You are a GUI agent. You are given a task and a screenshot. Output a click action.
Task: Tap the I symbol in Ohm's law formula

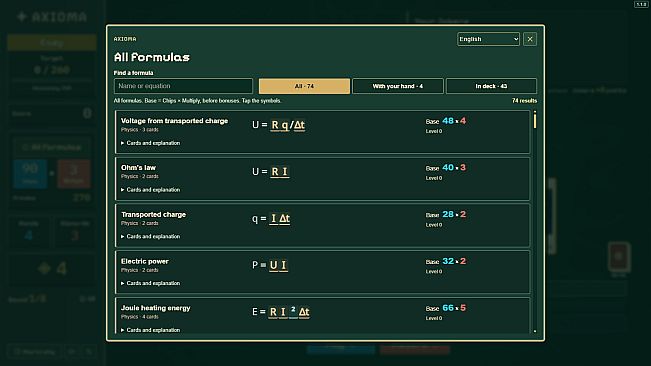[285, 172]
